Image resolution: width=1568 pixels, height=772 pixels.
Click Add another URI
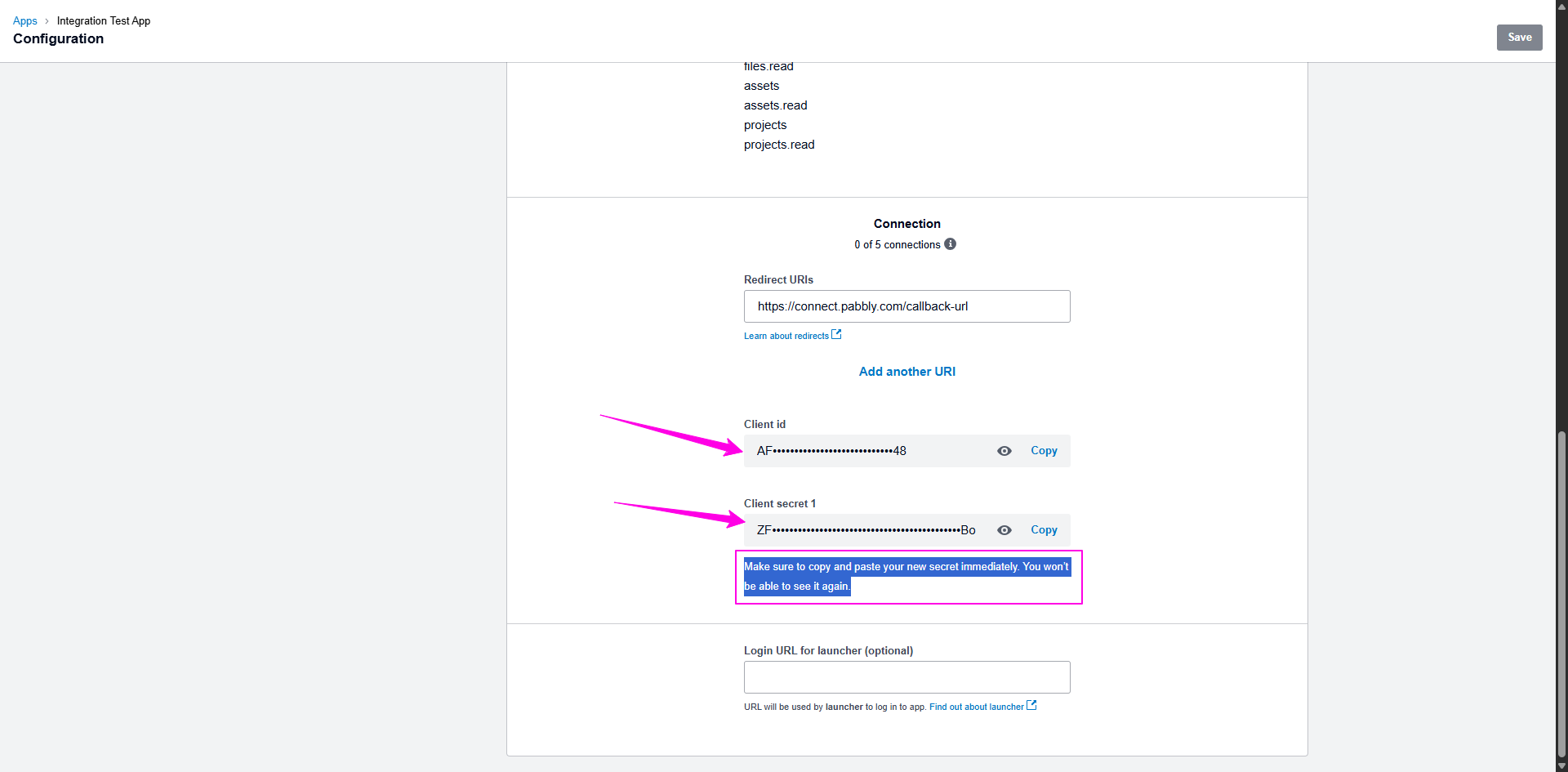click(x=906, y=372)
